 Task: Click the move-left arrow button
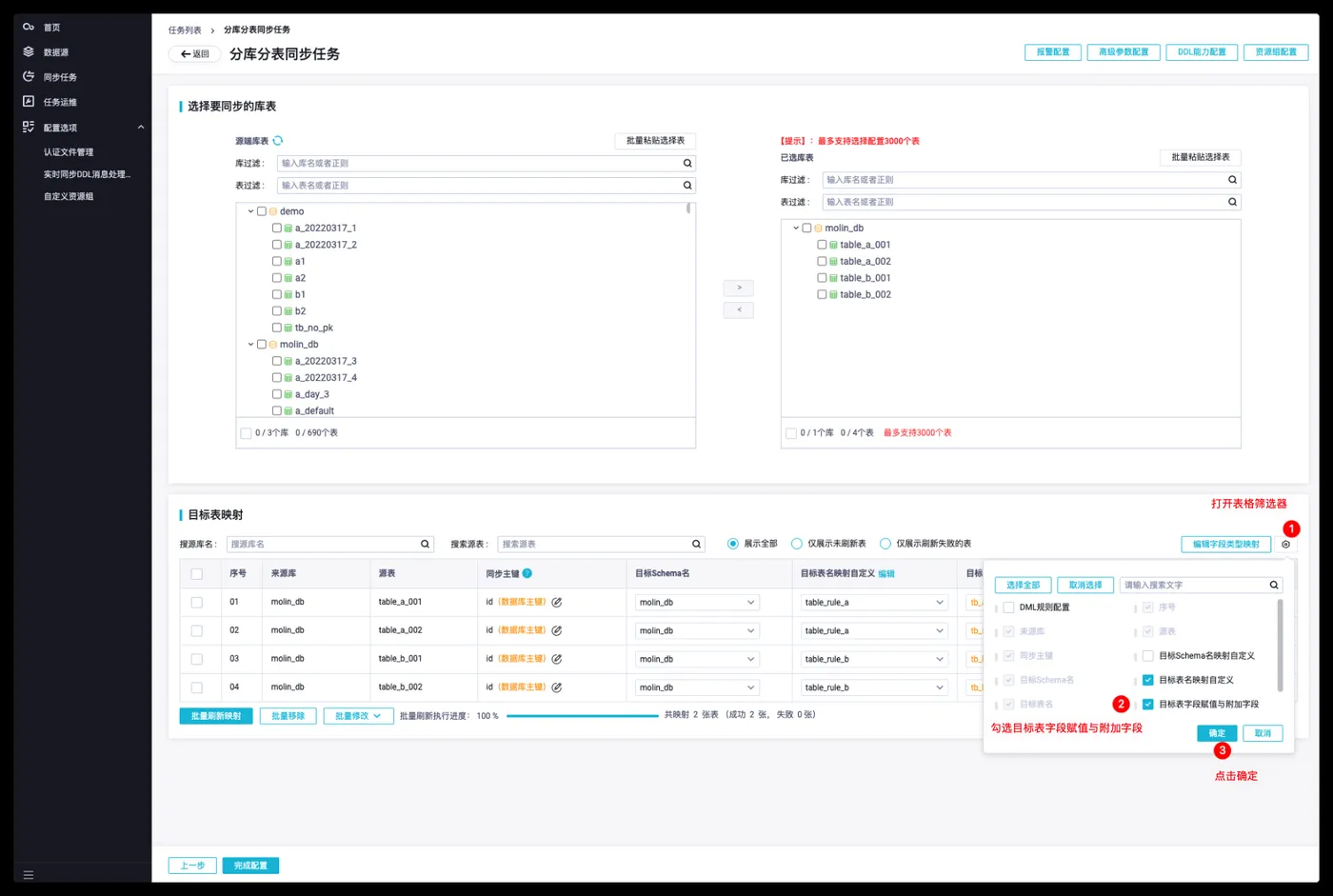(739, 309)
